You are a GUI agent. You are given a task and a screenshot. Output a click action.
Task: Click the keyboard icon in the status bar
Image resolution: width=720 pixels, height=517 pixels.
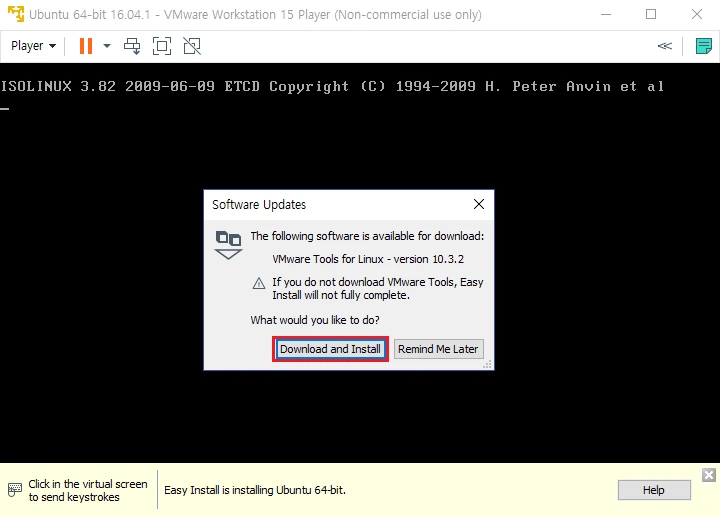15,489
